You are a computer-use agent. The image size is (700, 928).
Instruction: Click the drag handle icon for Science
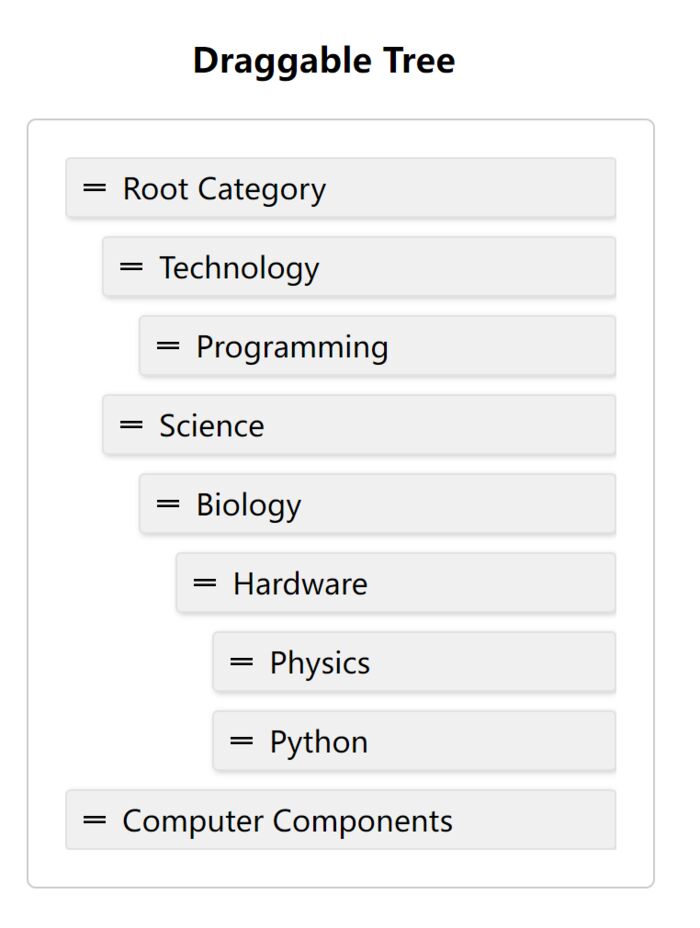click(131, 425)
